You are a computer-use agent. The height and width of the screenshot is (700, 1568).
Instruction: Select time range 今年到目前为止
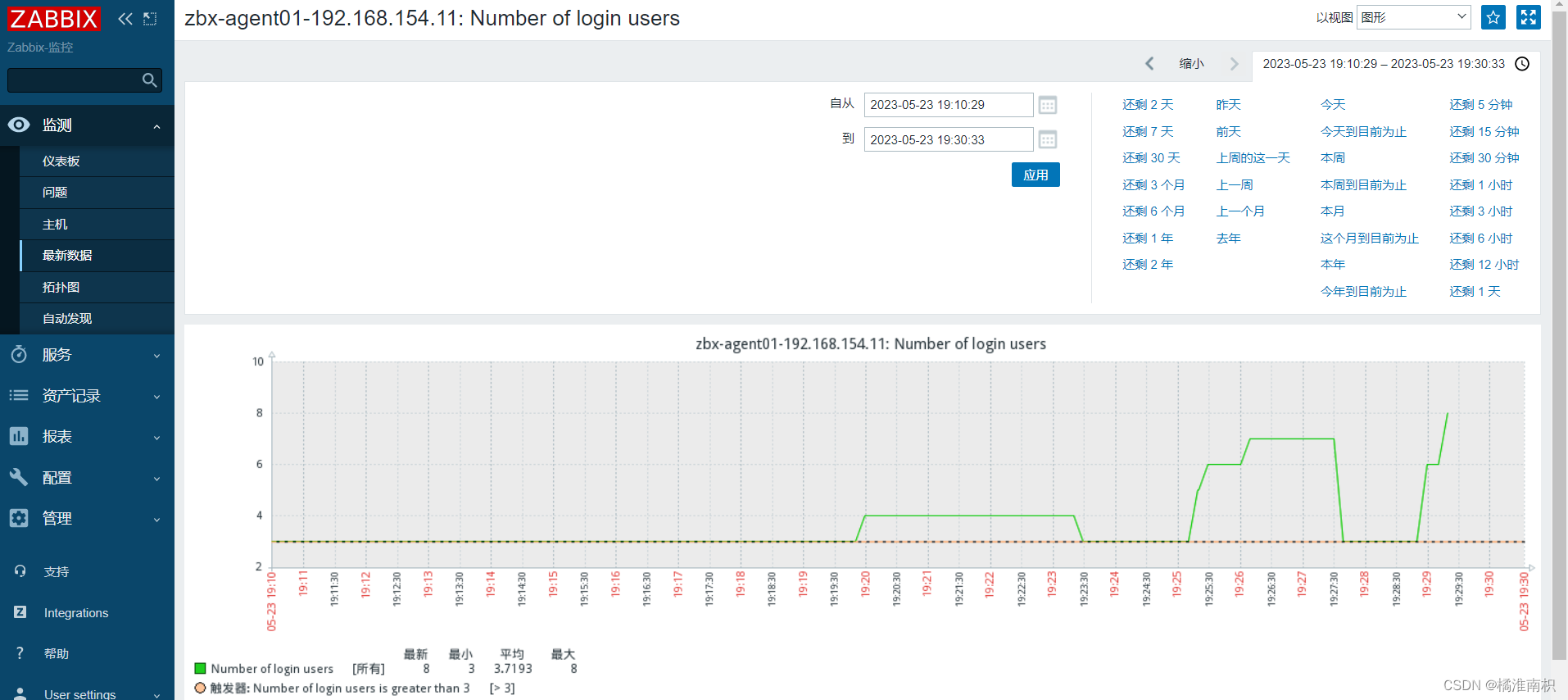pos(1363,291)
